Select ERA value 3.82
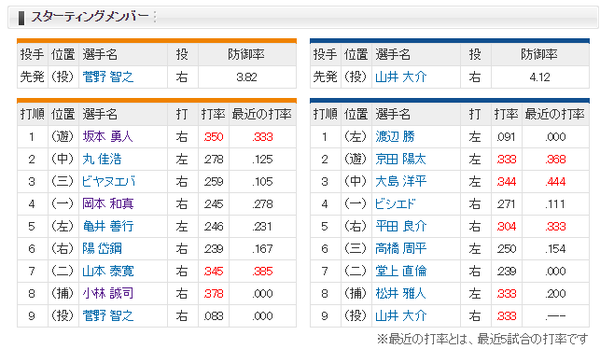 247,77
